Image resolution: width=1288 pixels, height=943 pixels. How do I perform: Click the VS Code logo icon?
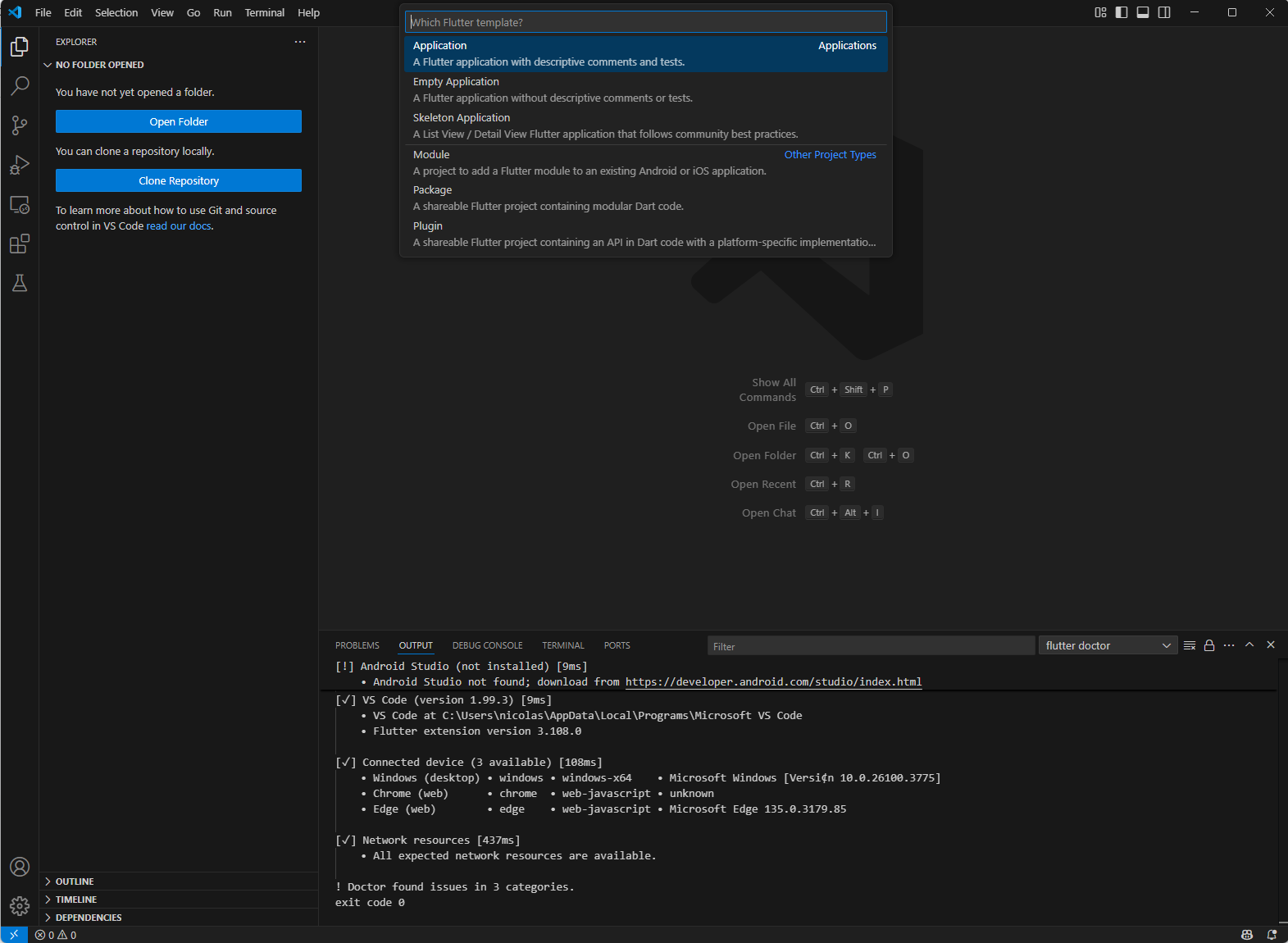(x=15, y=12)
